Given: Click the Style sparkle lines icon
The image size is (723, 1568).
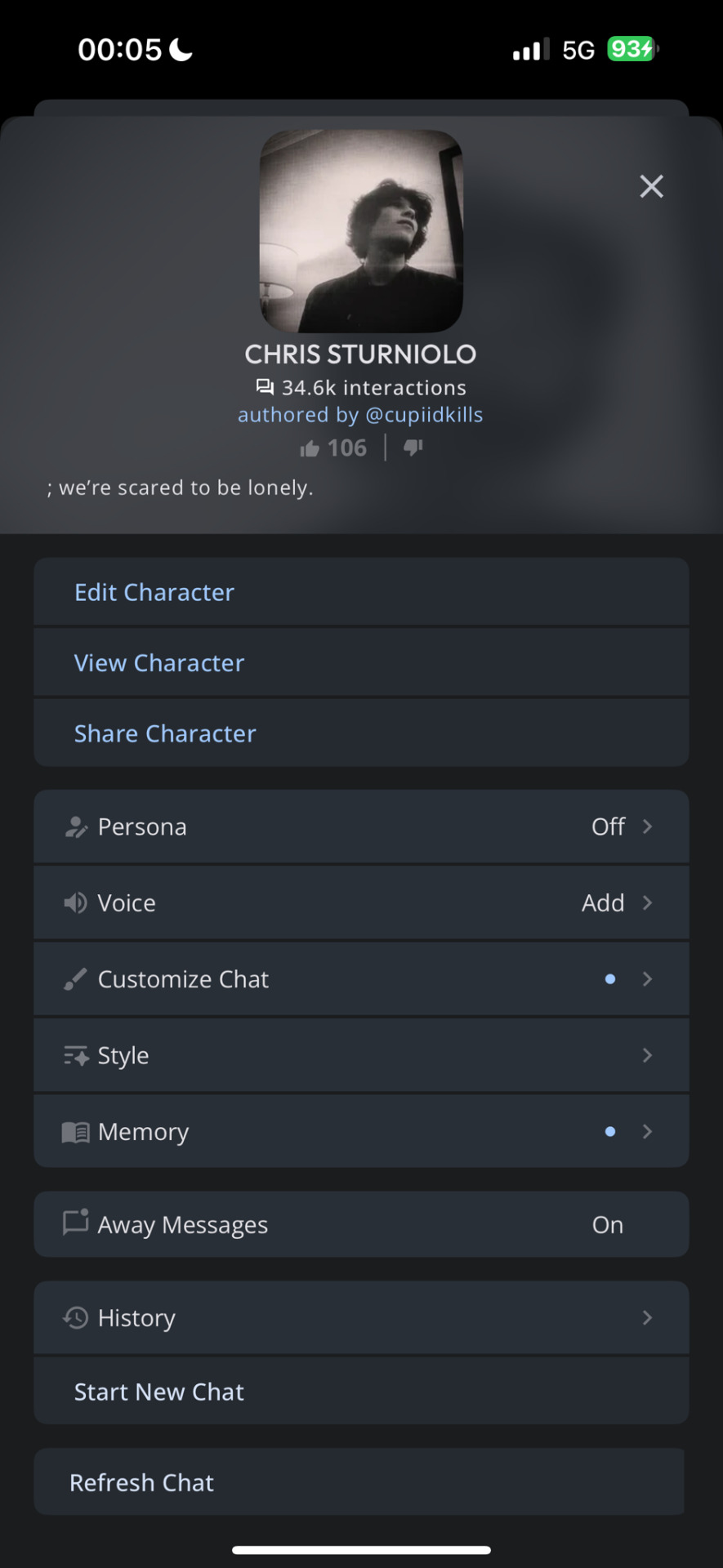Looking at the screenshot, I should point(76,1055).
